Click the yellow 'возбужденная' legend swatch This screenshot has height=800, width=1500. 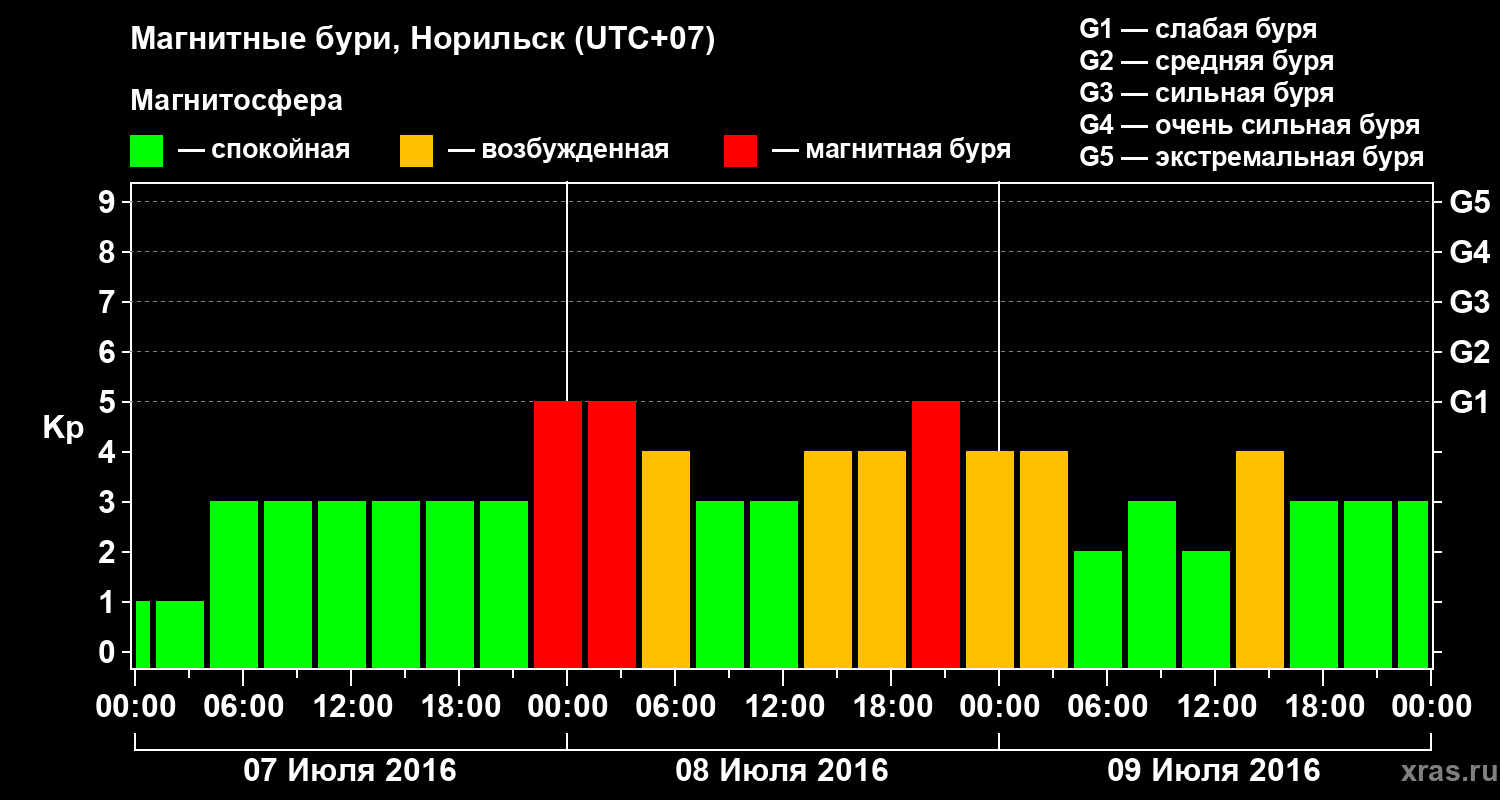click(417, 151)
